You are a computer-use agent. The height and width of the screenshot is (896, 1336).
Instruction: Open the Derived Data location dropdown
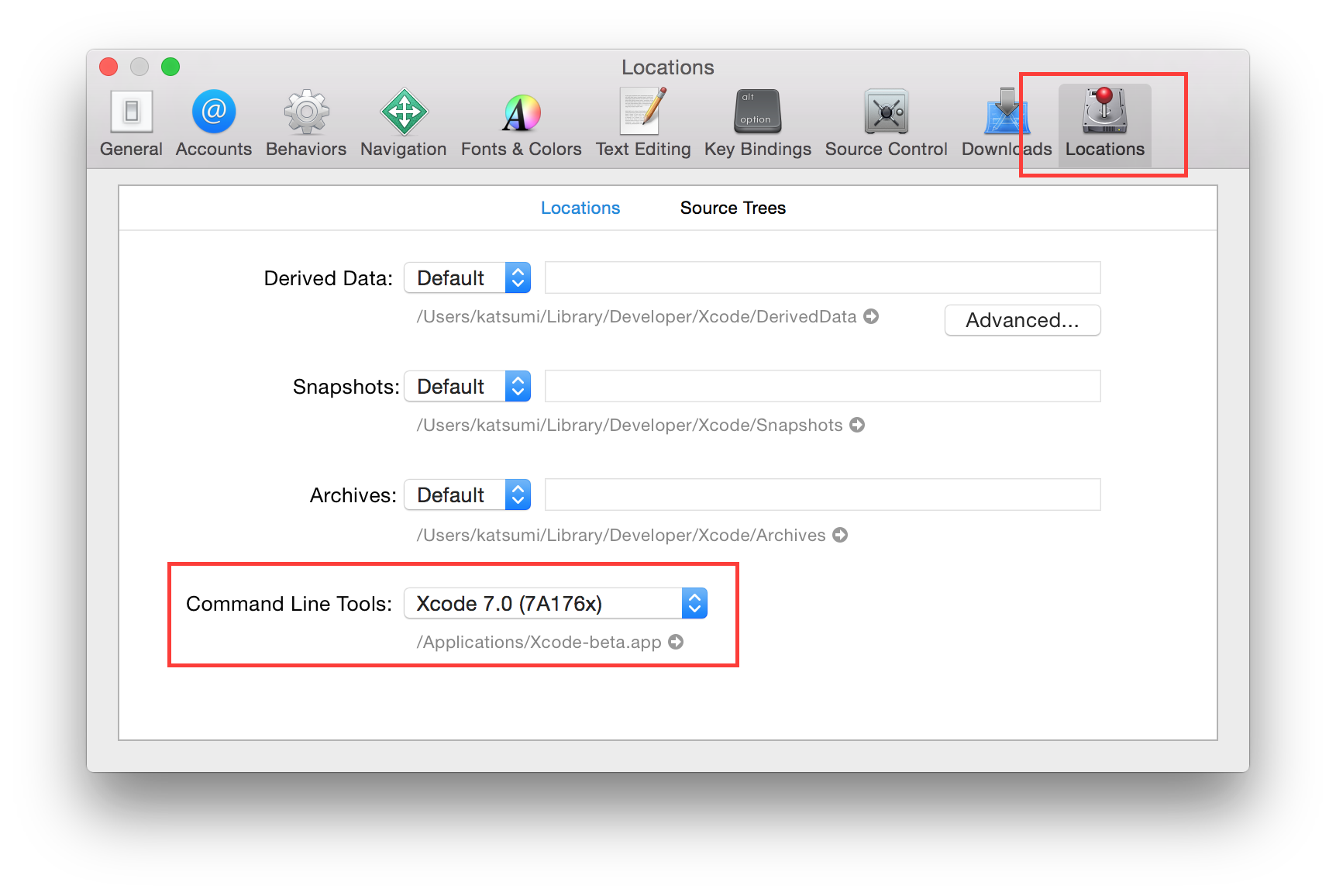point(467,277)
